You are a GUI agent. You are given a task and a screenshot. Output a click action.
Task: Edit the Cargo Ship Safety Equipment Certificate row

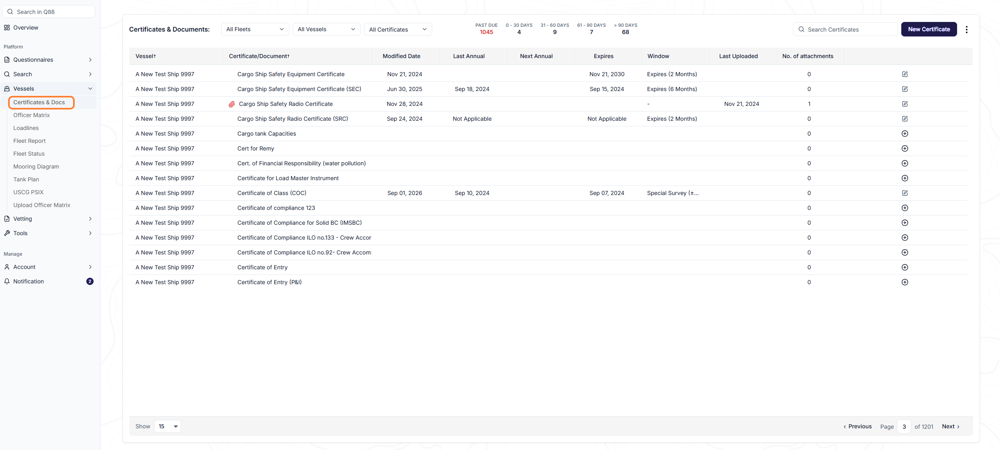click(x=904, y=74)
